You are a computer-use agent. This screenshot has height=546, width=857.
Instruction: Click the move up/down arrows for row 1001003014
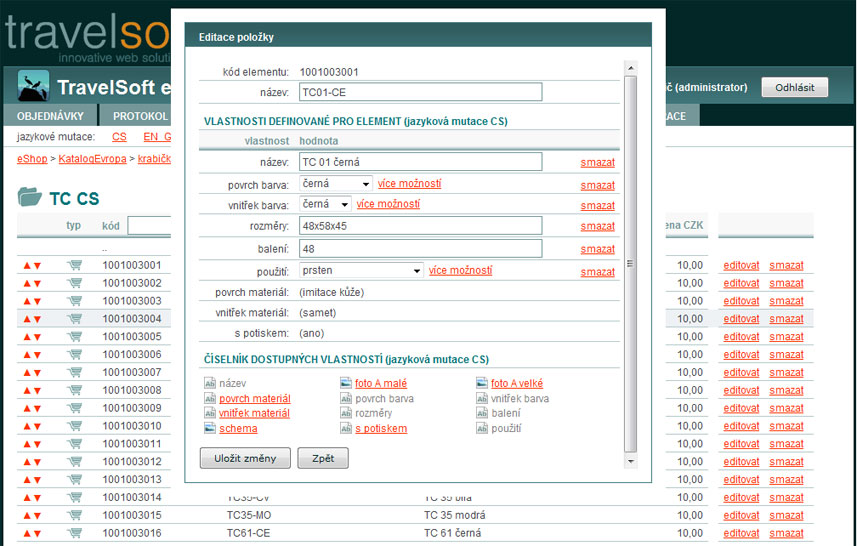click(32, 498)
